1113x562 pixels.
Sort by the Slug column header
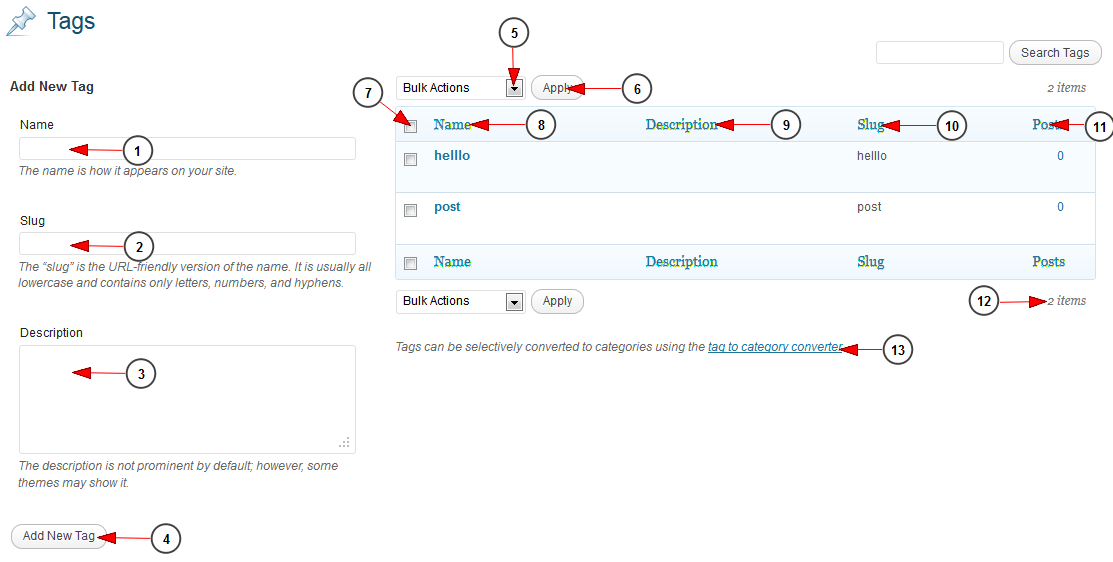(870, 125)
